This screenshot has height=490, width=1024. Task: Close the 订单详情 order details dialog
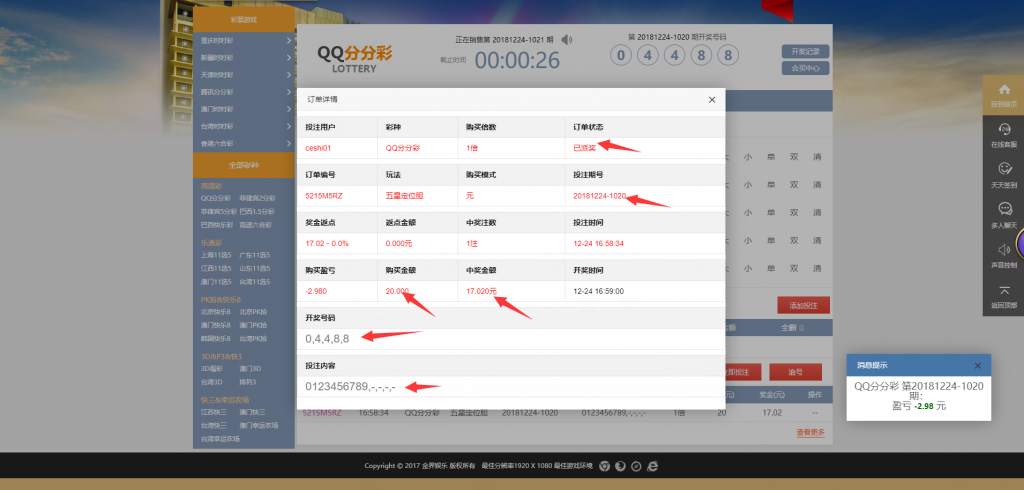712,100
